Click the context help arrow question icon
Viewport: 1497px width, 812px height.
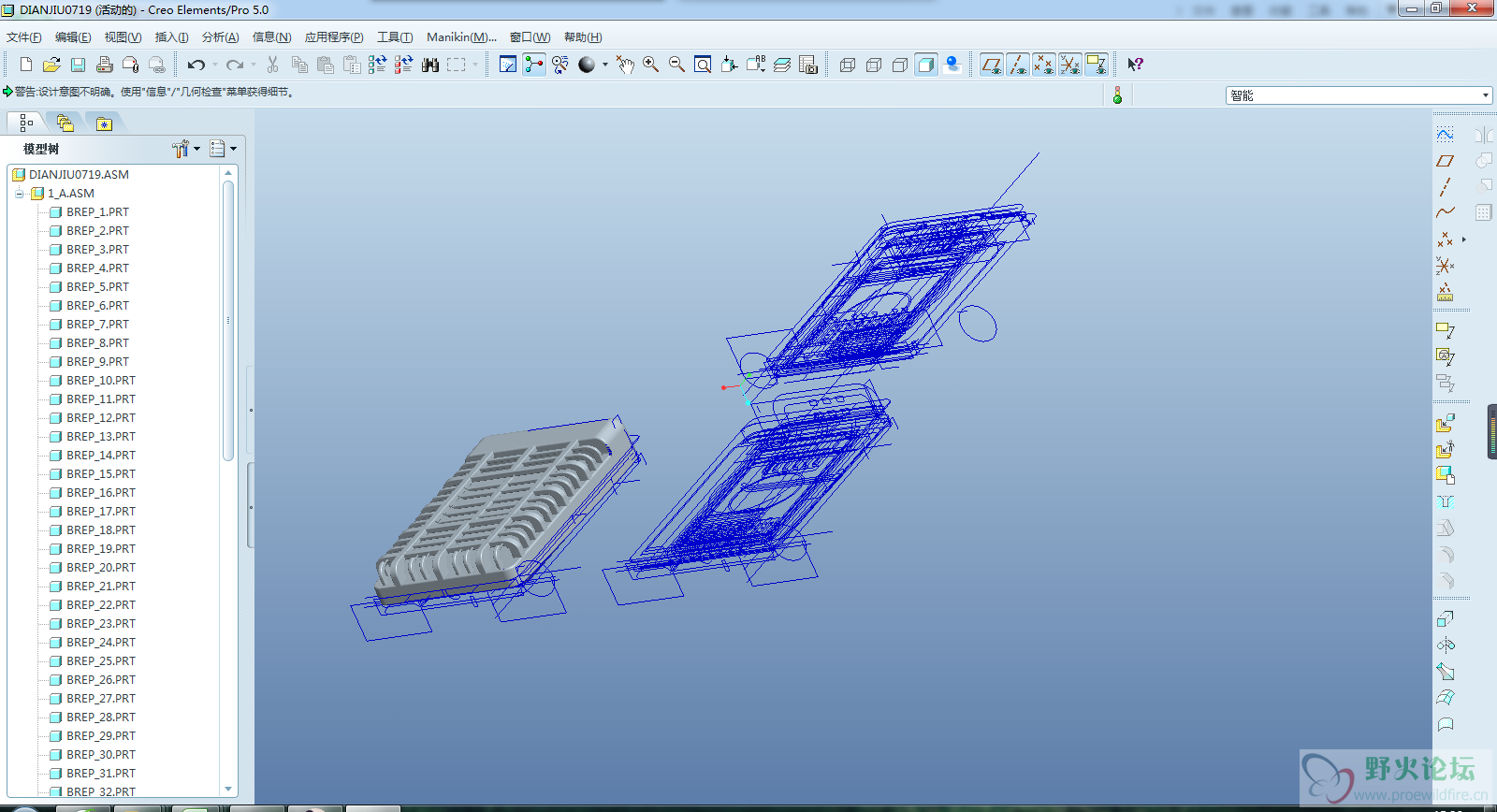coord(1135,65)
